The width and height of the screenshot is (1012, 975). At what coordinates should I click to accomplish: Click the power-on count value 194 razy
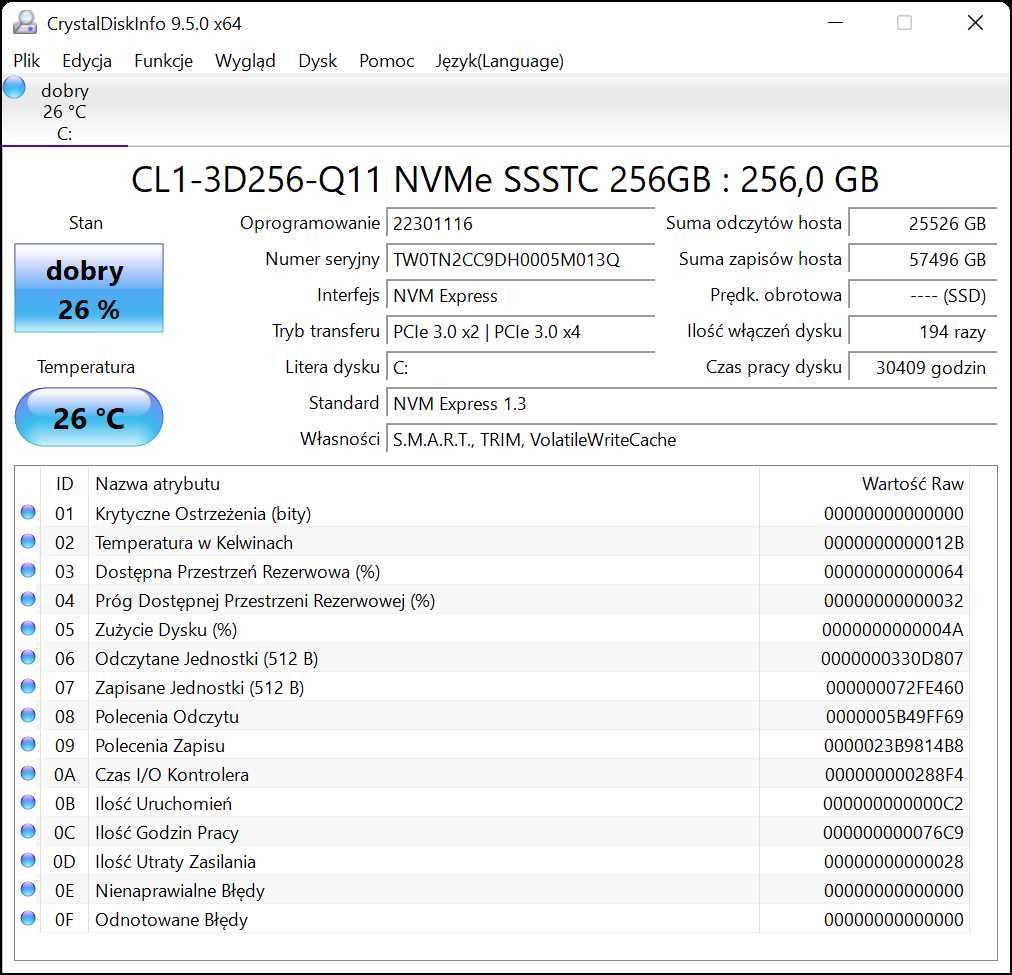pyautogui.click(x=923, y=332)
